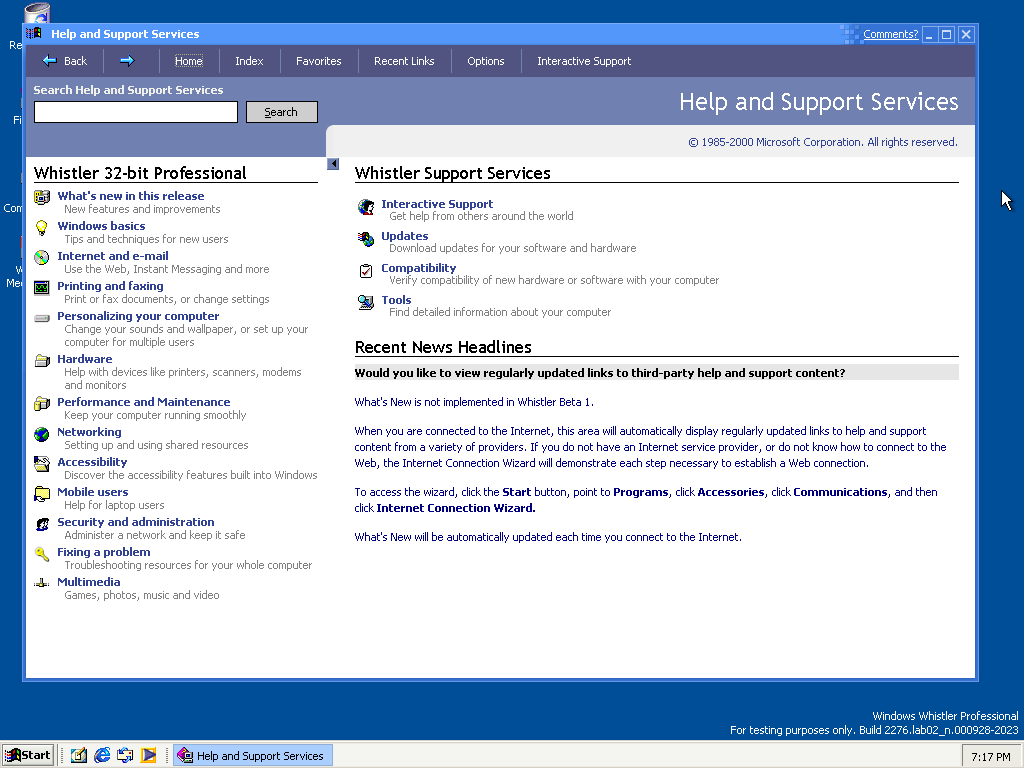Click the What's new in this release icon
The width and height of the screenshot is (1024, 768).
pos(42,197)
